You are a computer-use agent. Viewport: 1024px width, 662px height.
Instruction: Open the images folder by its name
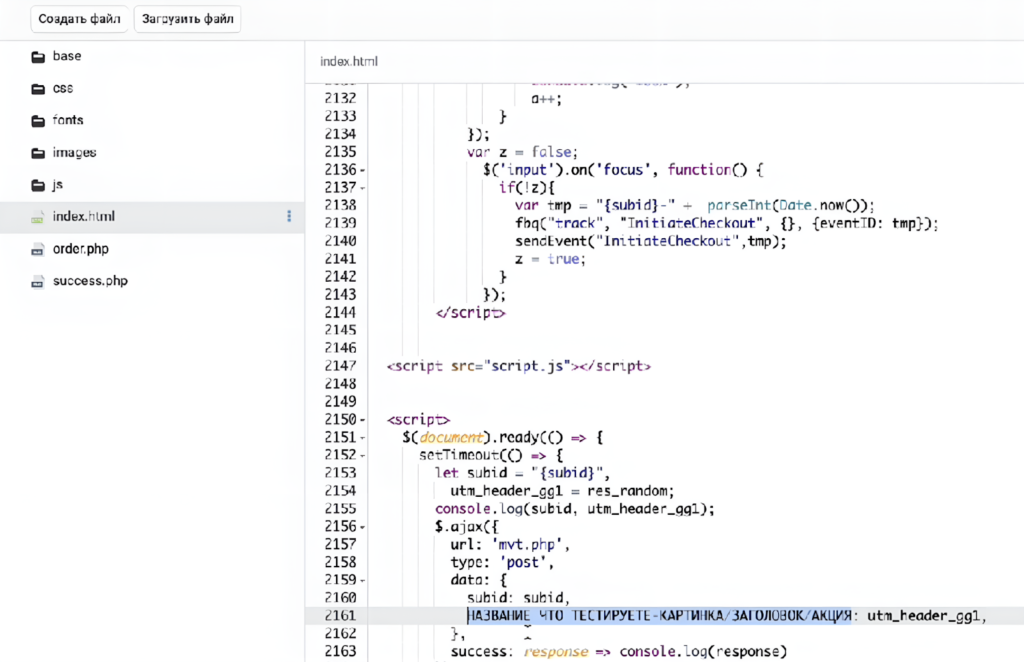[x=74, y=153]
